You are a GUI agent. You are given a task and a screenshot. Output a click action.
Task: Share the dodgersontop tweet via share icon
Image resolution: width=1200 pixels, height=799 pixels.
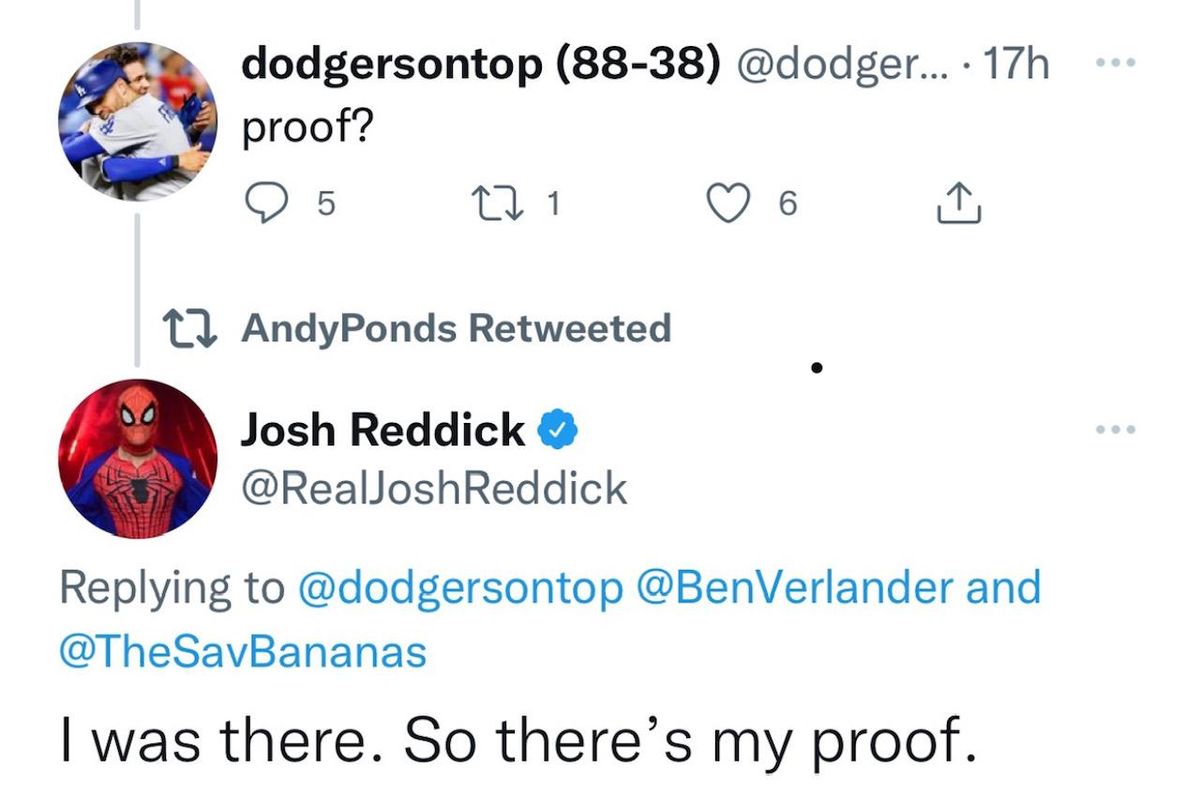click(959, 204)
